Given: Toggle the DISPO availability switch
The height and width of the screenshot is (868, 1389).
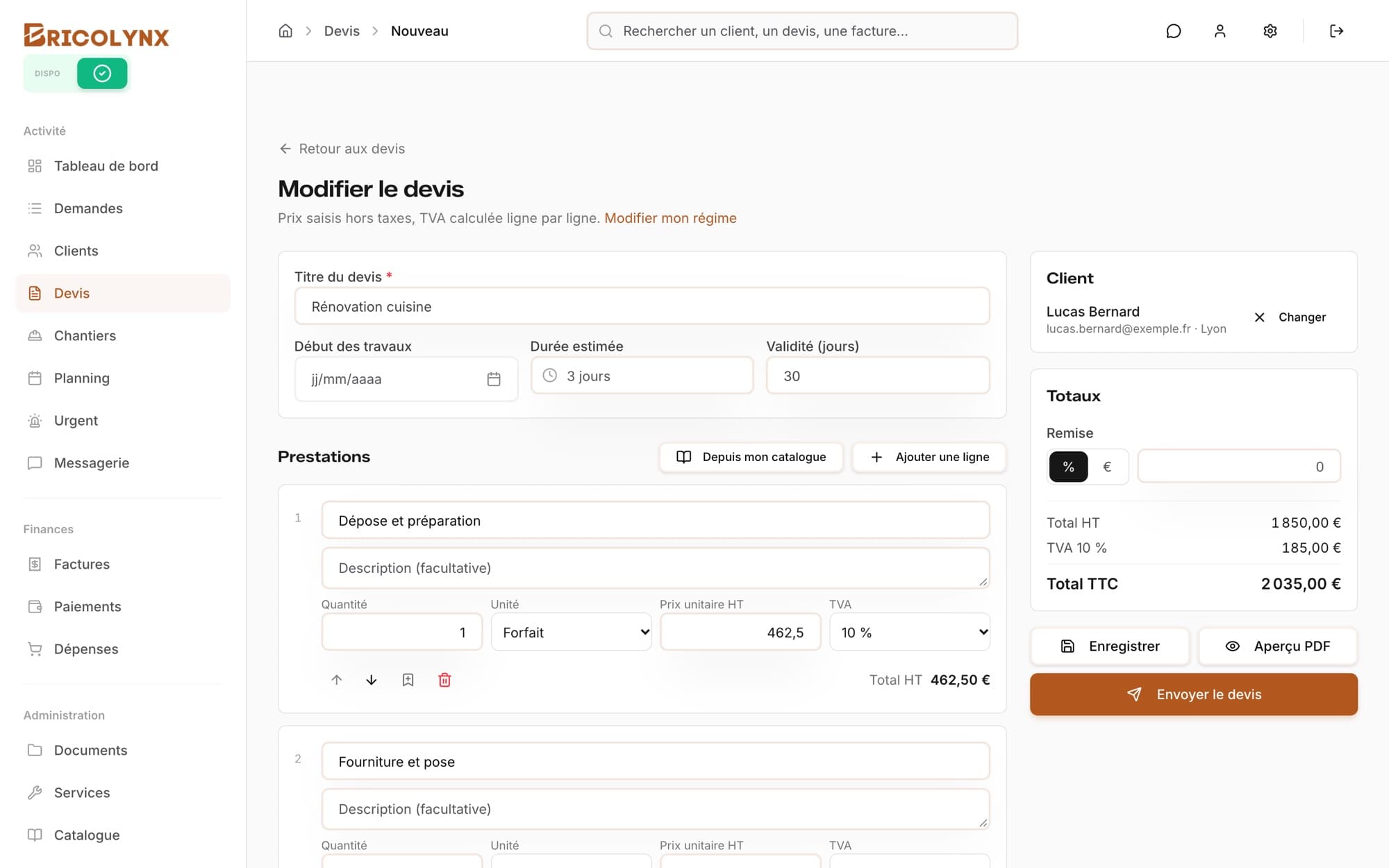Looking at the screenshot, I should [102, 73].
